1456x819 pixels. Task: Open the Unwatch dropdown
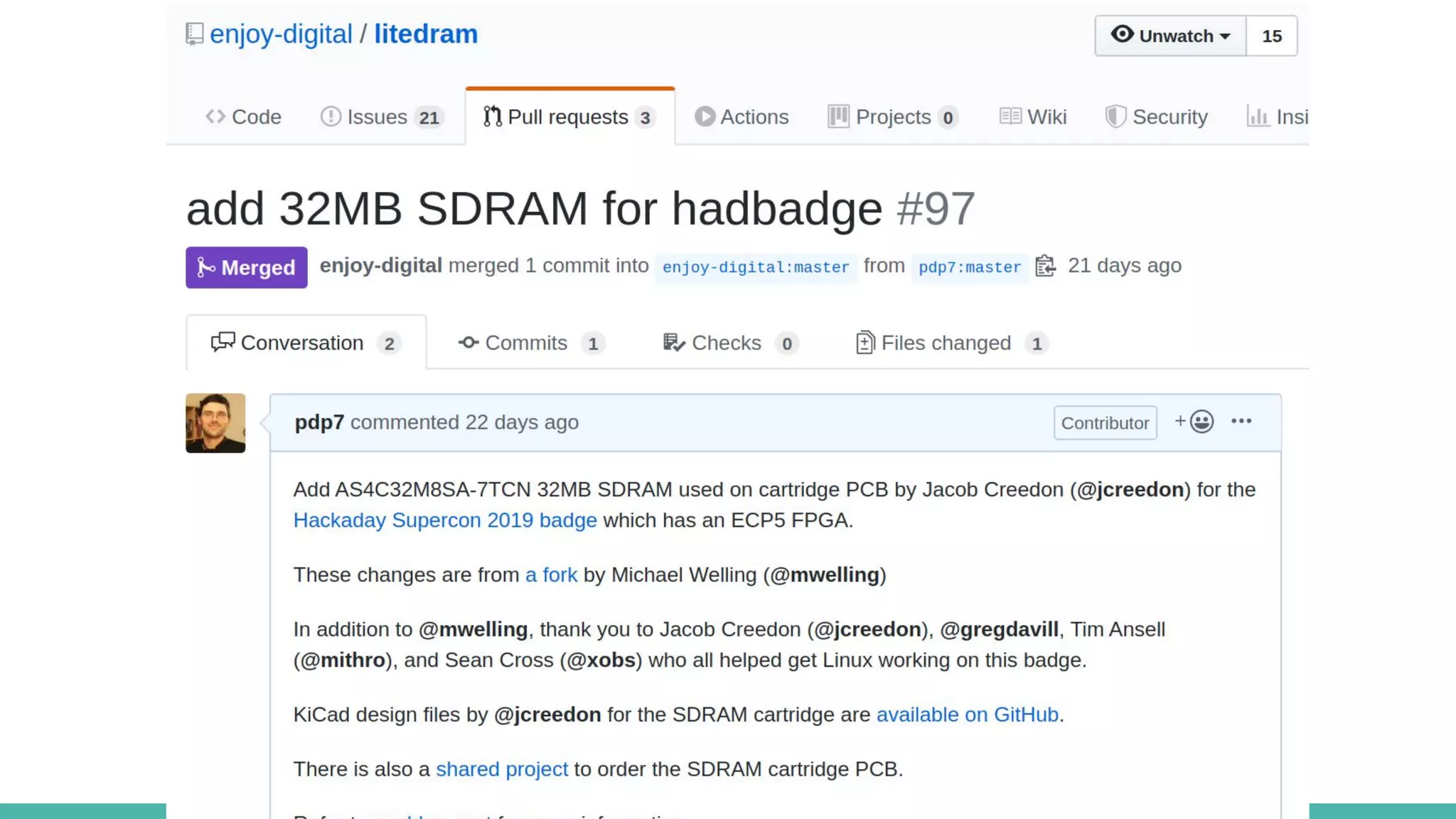click(1170, 36)
